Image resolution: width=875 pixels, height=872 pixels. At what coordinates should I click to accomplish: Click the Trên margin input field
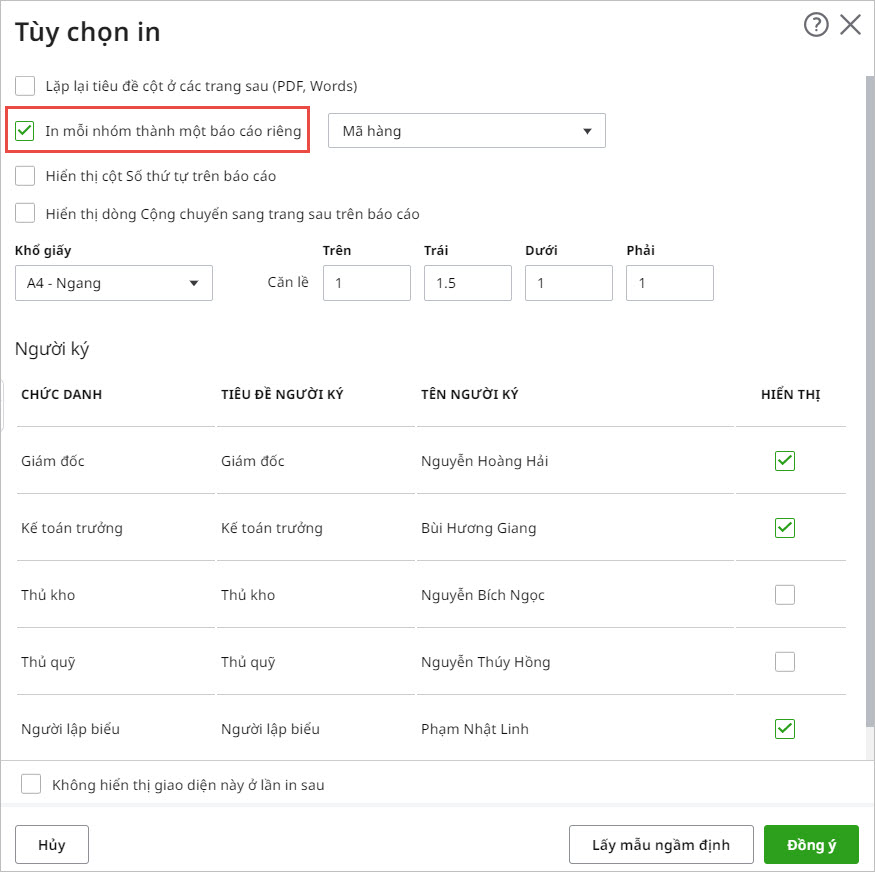coord(366,283)
